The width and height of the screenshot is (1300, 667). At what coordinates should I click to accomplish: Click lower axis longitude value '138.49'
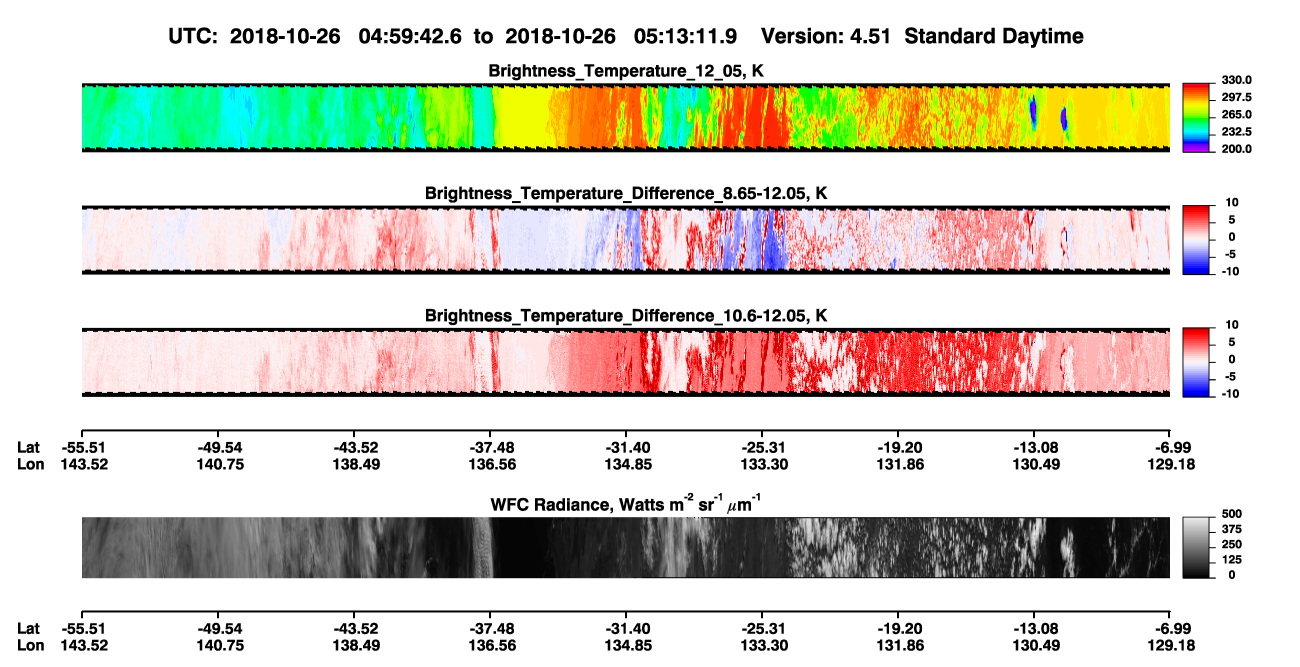tap(354, 646)
